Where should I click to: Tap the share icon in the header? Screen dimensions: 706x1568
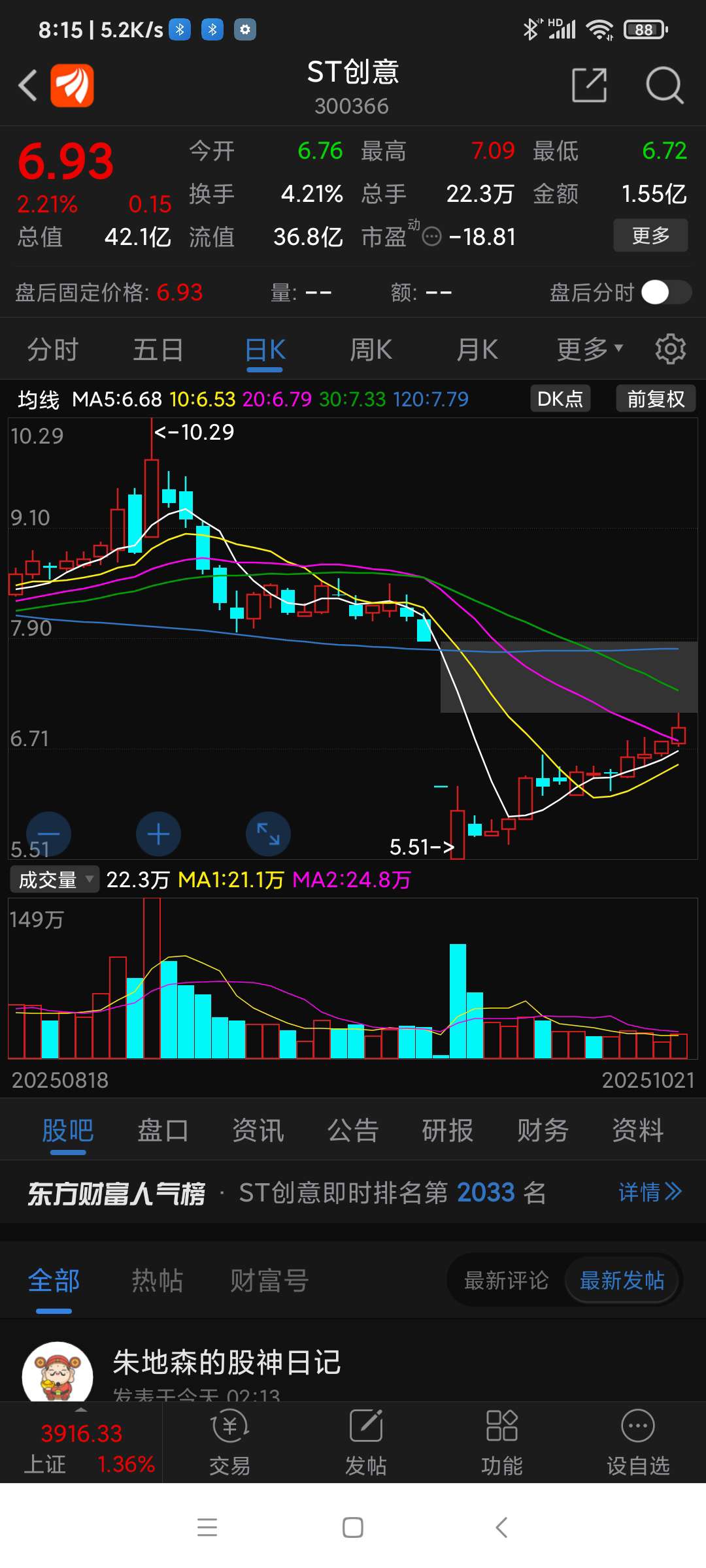[590, 85]
